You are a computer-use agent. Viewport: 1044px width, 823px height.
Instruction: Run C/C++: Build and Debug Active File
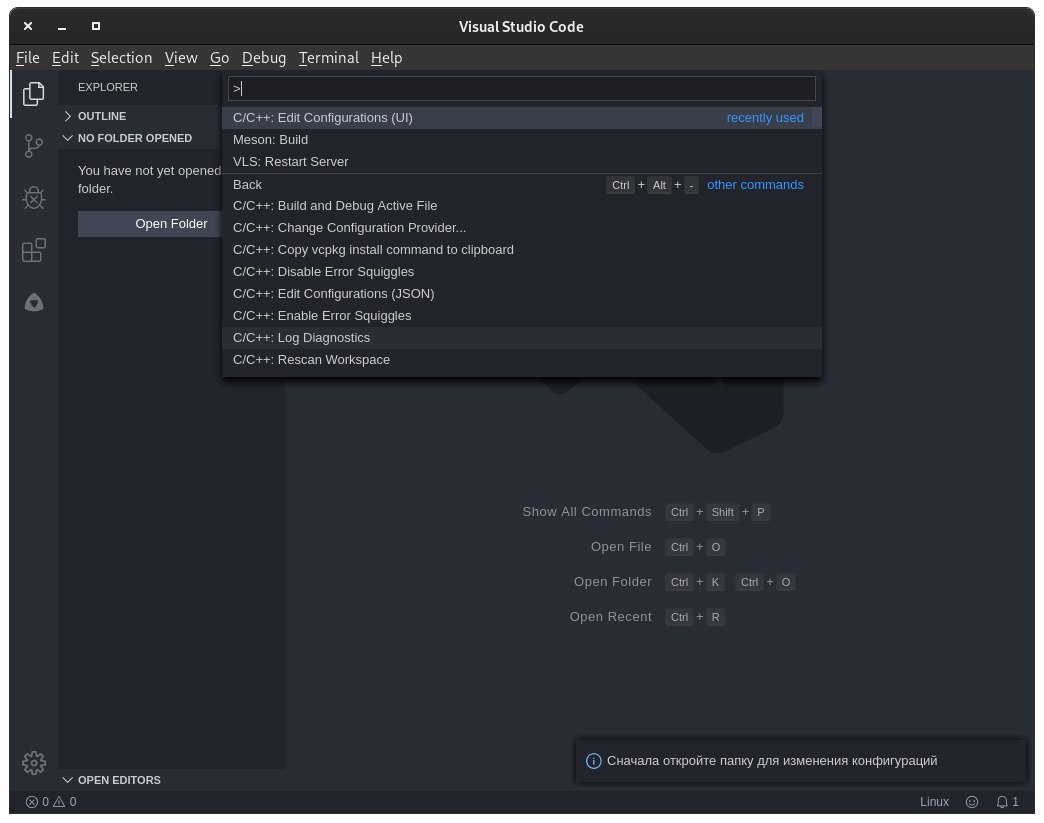521,206
